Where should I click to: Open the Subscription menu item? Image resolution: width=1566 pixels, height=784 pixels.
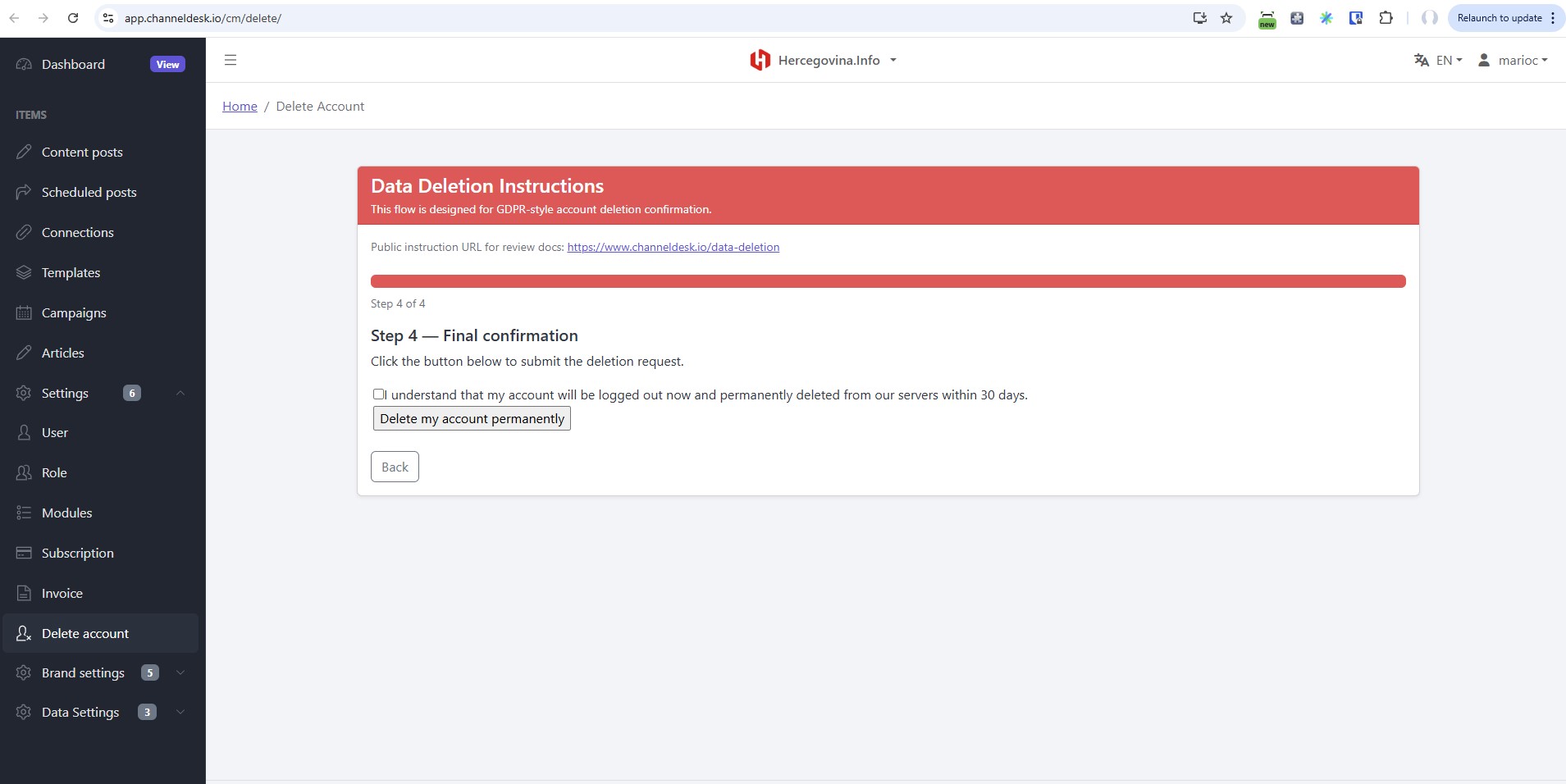78,553
